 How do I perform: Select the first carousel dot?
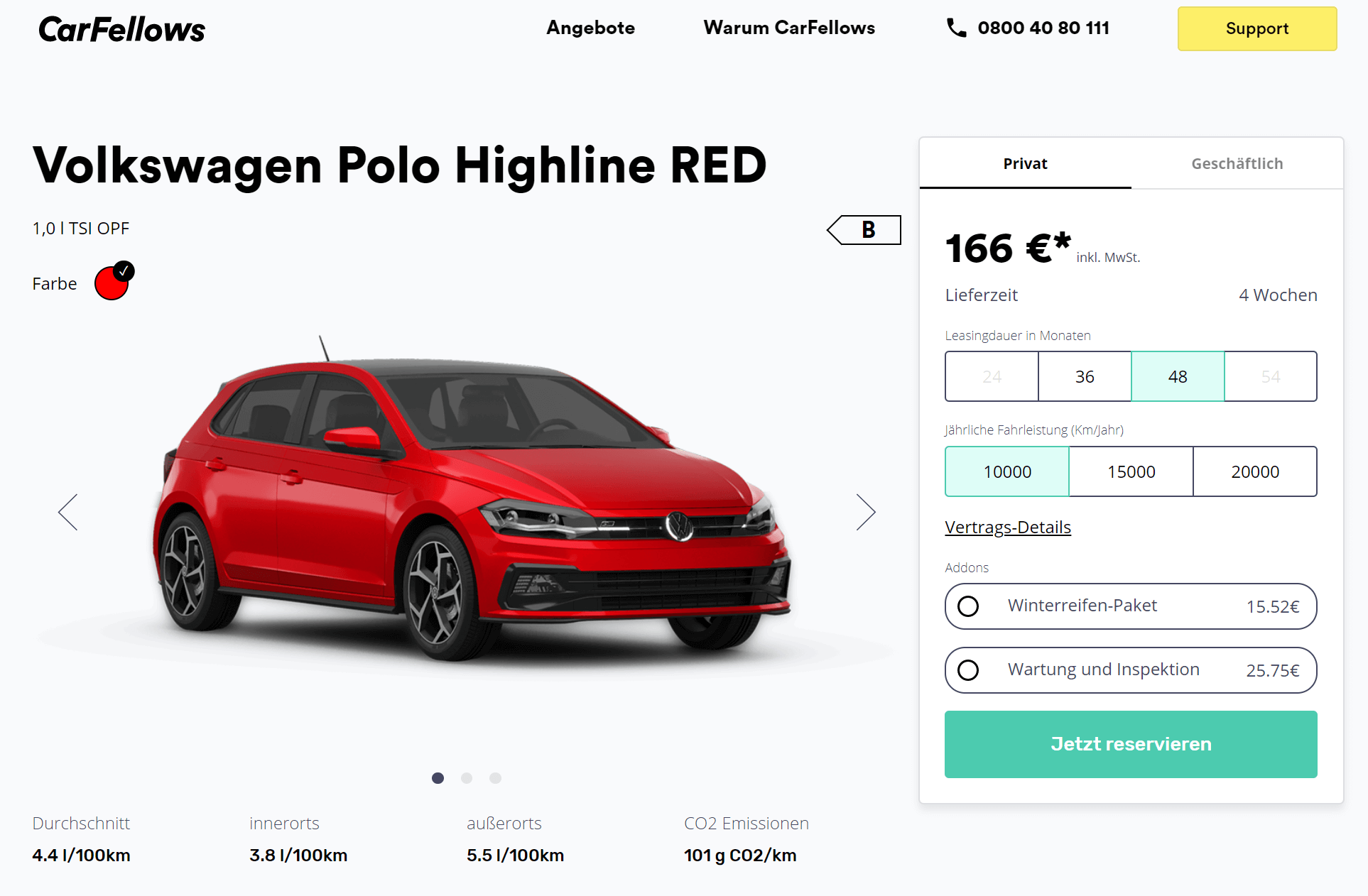[x=438, y=778]
